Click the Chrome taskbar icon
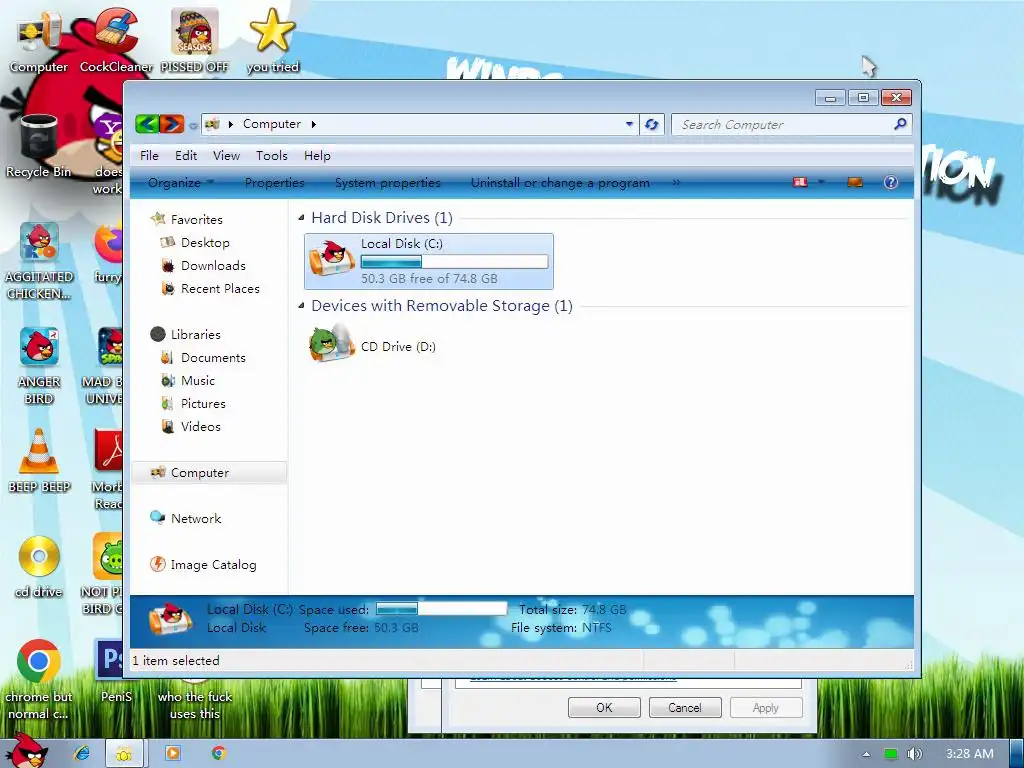 (x=218, y=753)
